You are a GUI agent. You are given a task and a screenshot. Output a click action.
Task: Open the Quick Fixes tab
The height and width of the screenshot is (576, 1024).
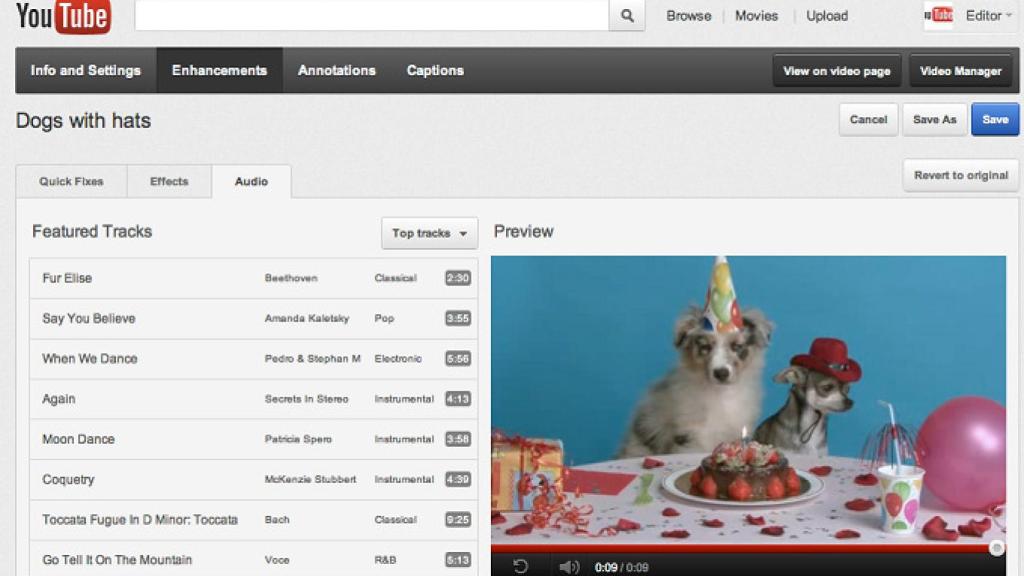(x=70, y=181)
